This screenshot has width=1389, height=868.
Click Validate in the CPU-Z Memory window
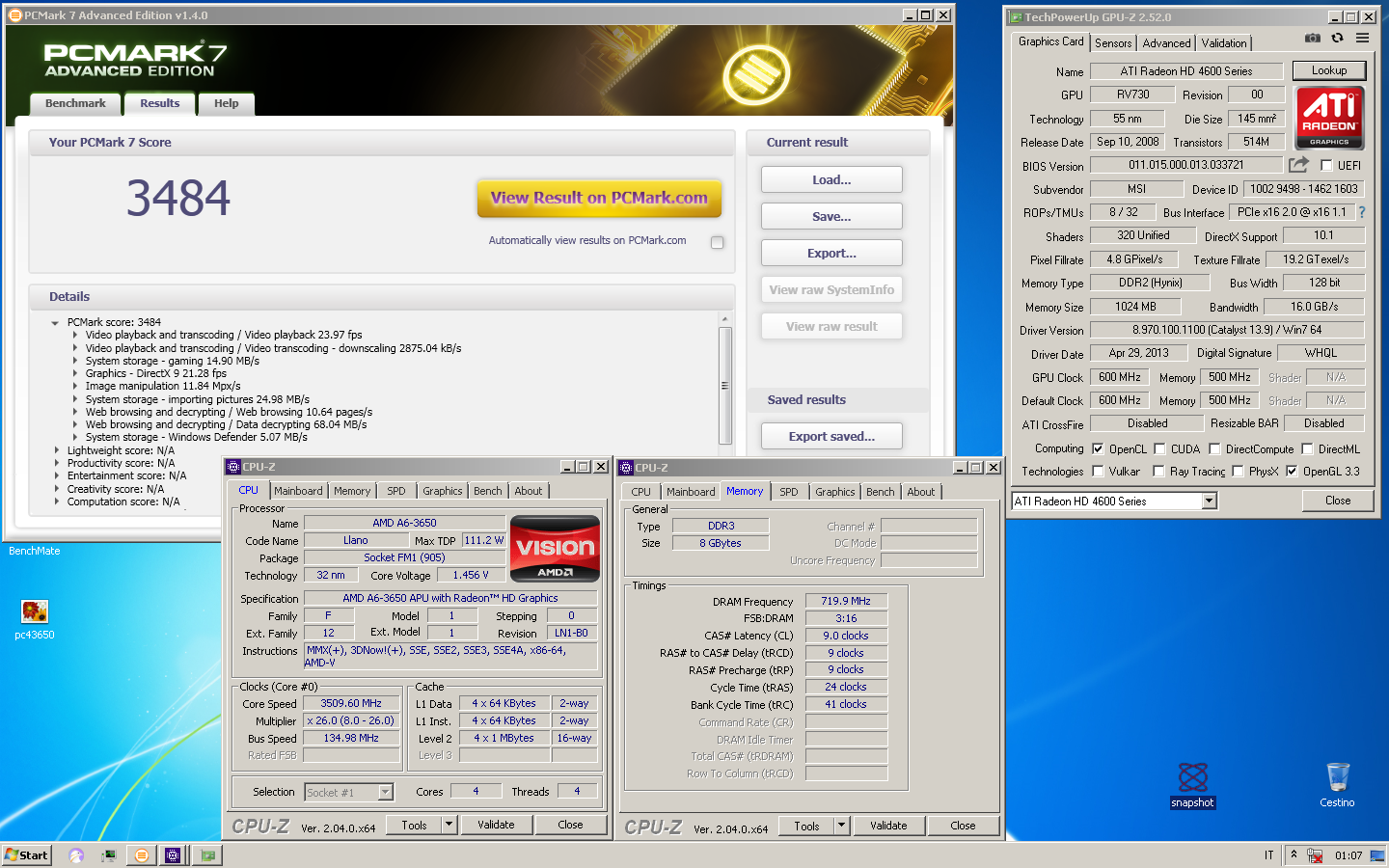click(888, 826)
